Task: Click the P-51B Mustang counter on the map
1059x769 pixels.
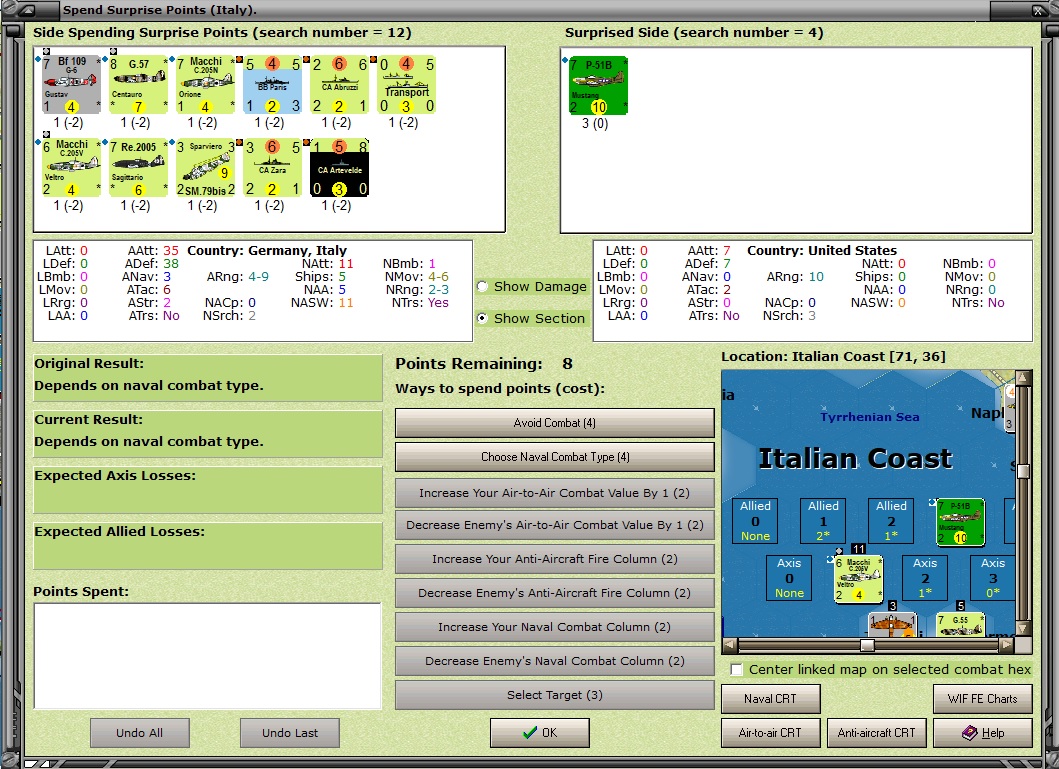Action: click(x=960, y=522)
